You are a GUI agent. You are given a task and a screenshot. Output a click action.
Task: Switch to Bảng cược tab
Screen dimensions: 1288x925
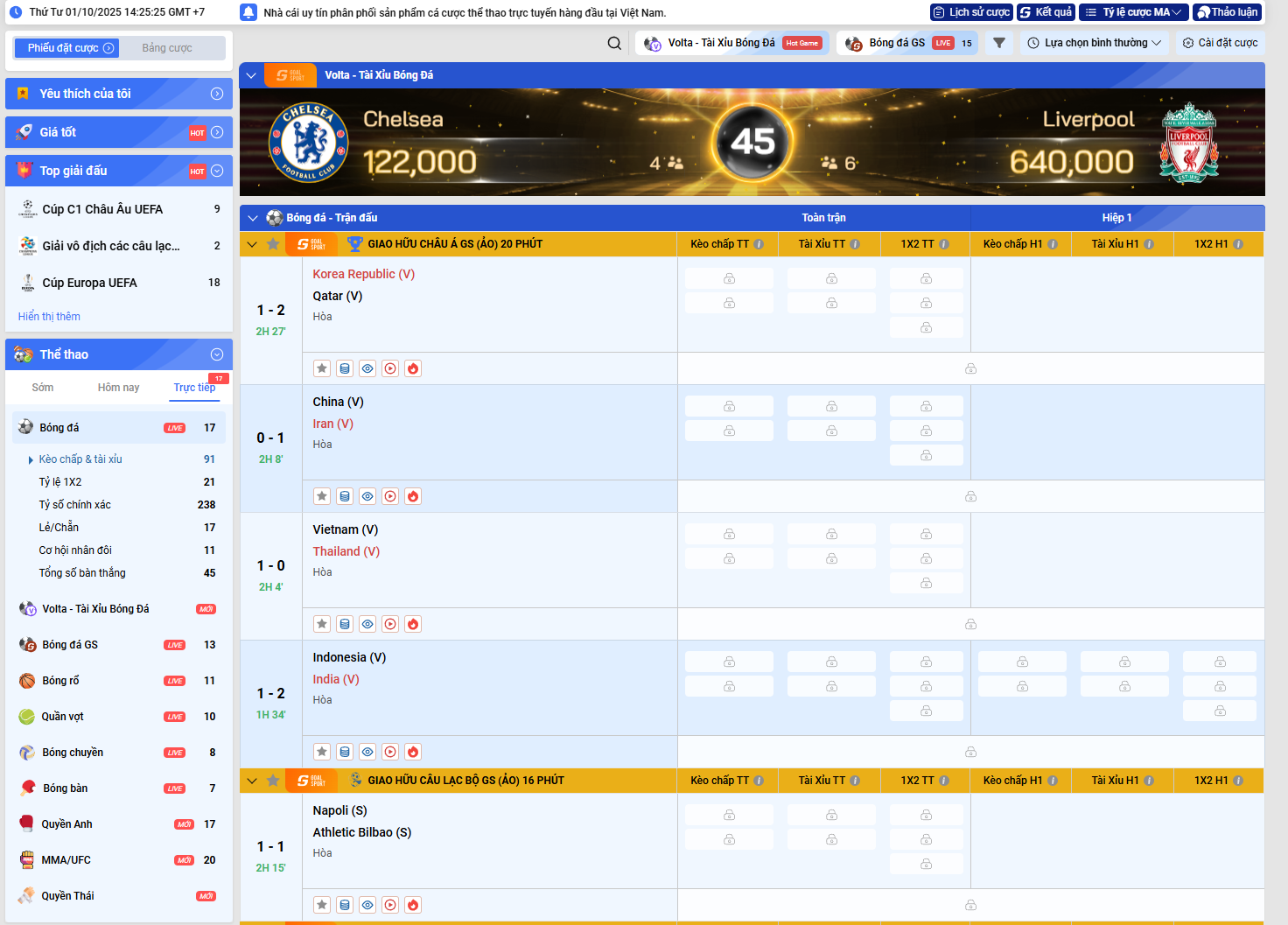(x=167, y=48)
